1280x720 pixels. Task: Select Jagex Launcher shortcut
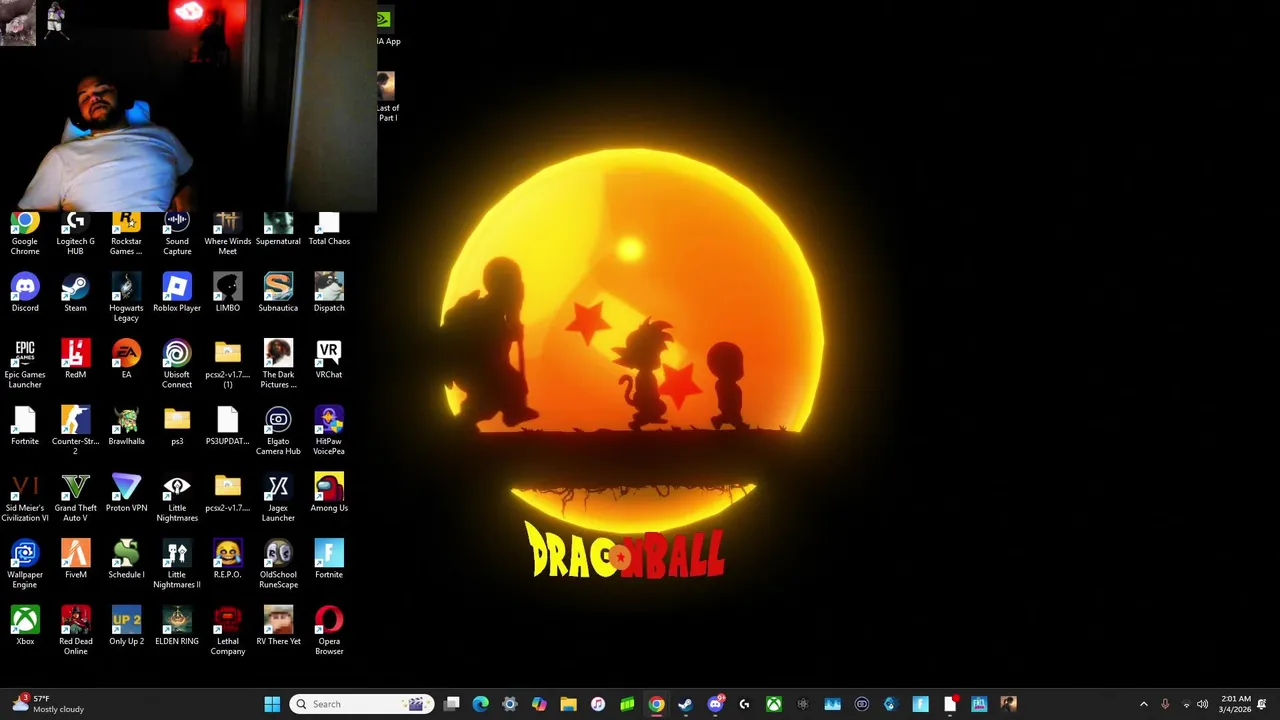[x=278, y=498]
